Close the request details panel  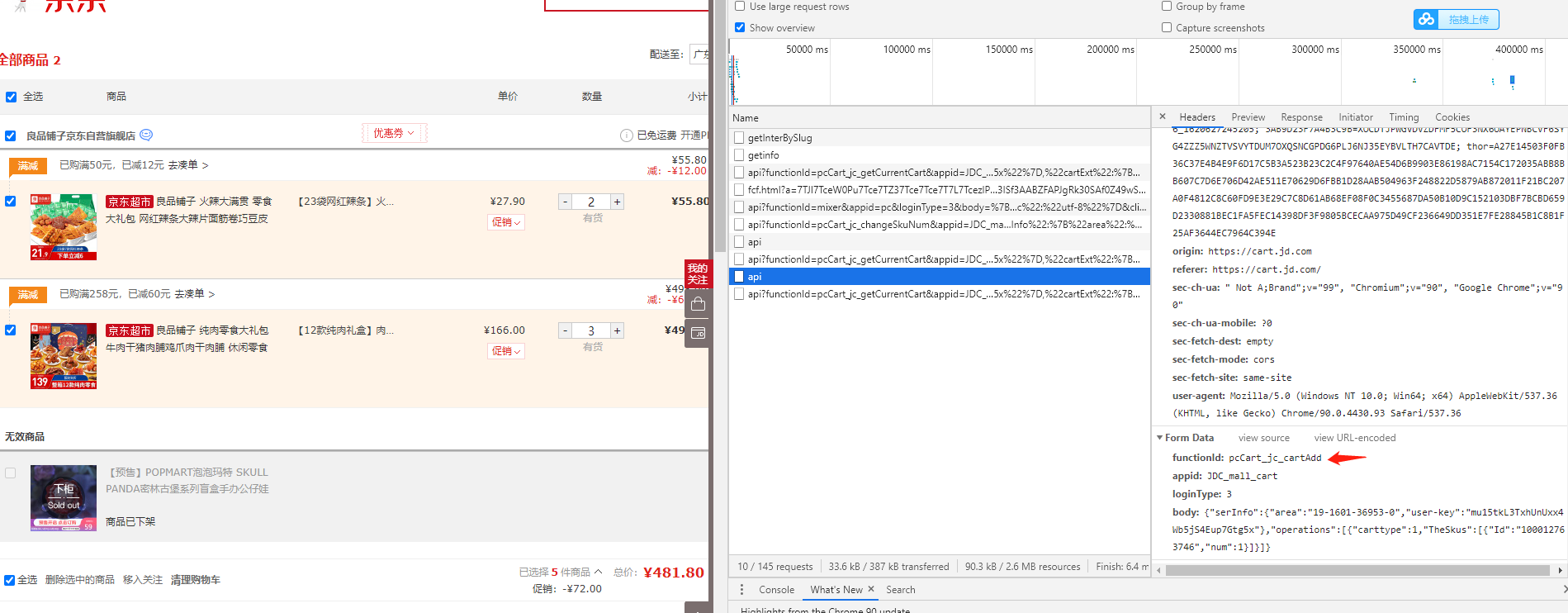point(1163,116)
